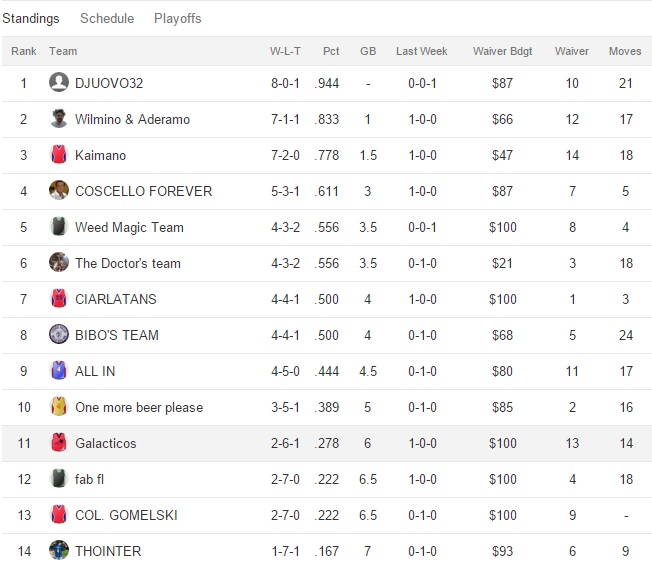The height and width of the screenshot is (571, 652).
Task: Click COSCELLO FOREVER team photo icon
Action: 59,191
